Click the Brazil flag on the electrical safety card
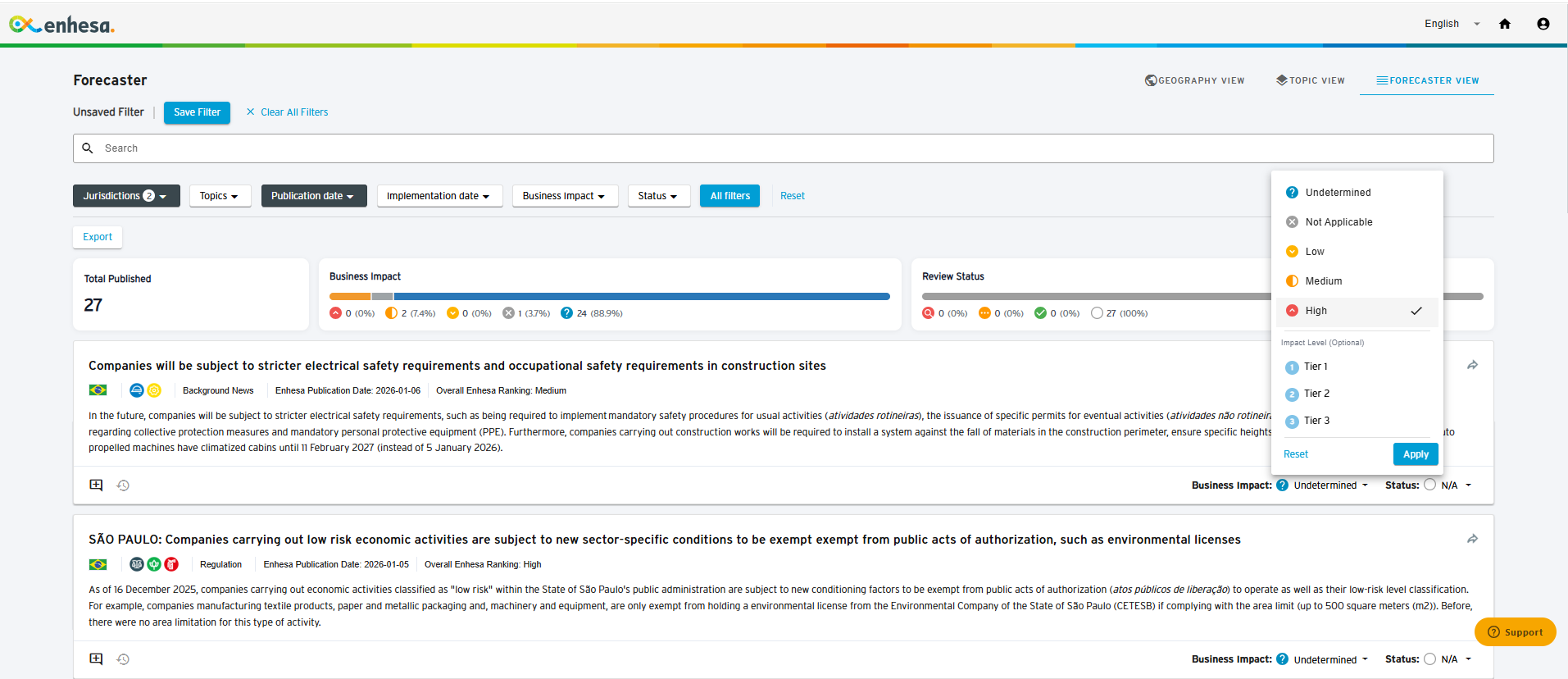The width and height of the screenshot is (1568, 679). coord(98,390)
